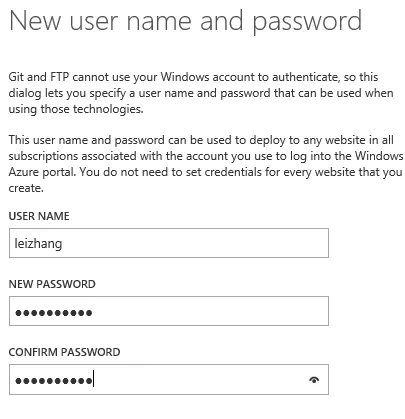
Task: Place the cursor in the Confirm Password field
Action: pyautogui.click(x=169, y=379)
